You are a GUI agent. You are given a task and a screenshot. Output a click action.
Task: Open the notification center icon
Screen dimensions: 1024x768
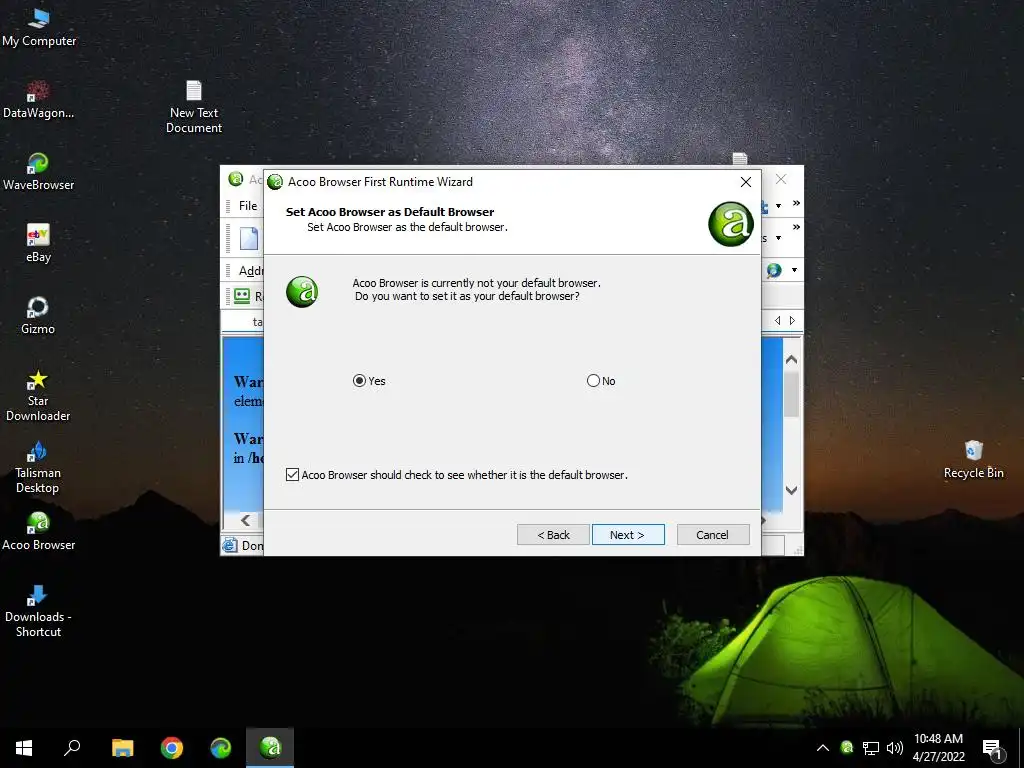[x=993, y=748]
